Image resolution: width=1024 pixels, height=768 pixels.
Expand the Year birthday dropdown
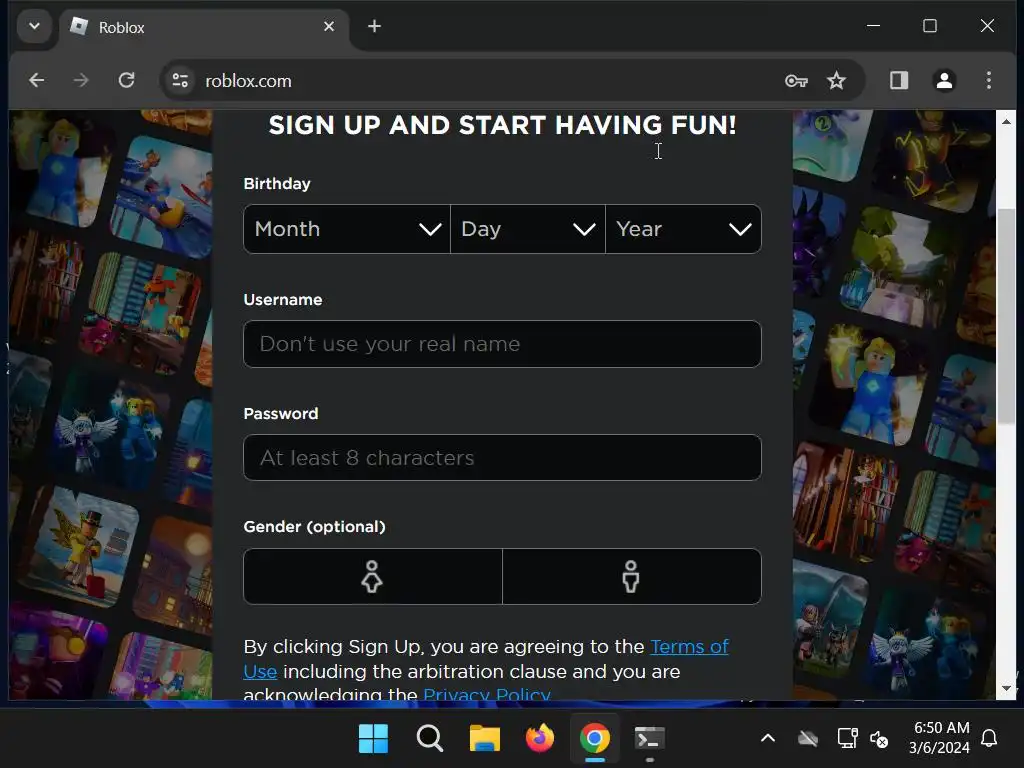tap(683, 229)
